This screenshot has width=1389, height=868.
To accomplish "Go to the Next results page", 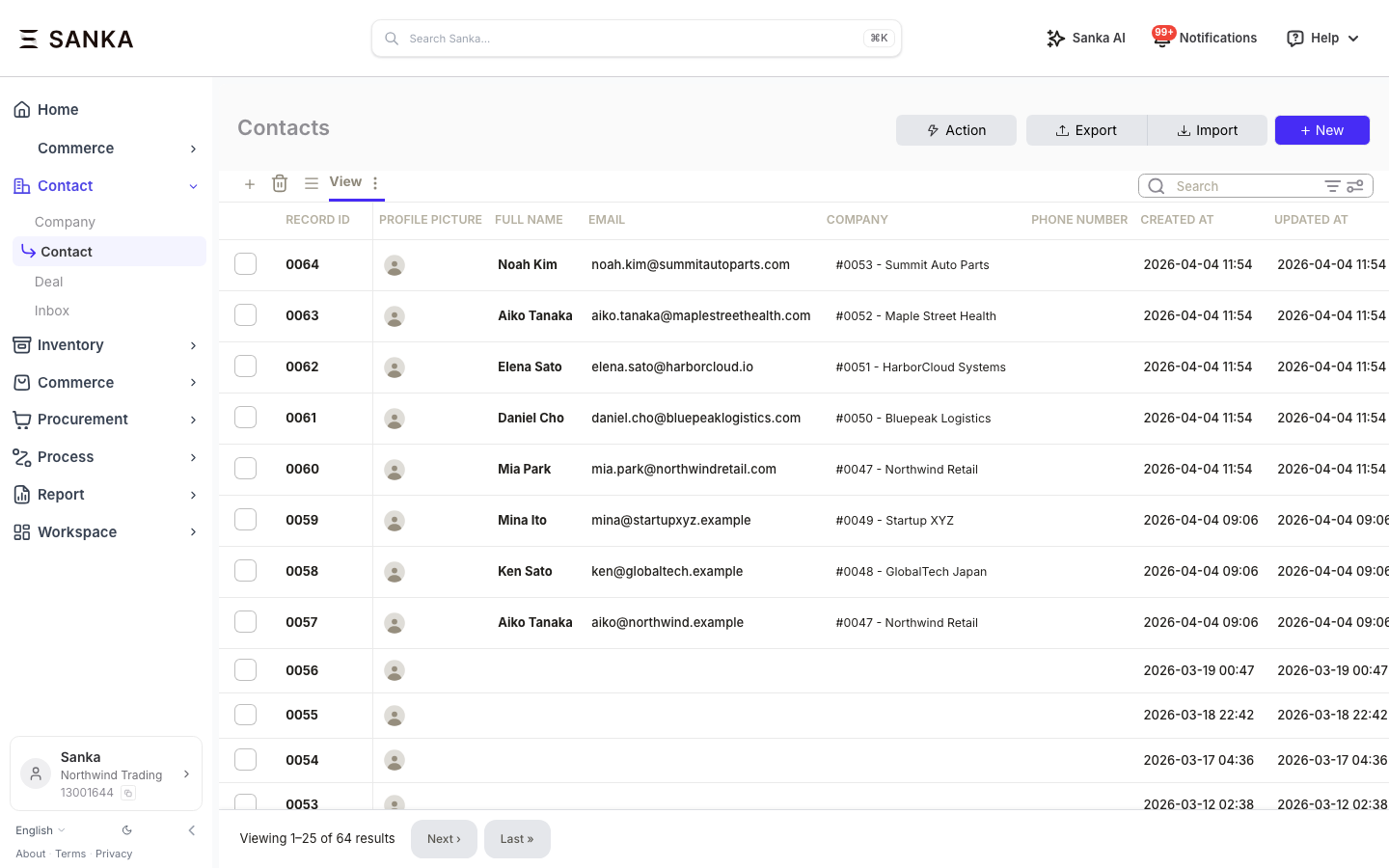I will tap(444, 839).
